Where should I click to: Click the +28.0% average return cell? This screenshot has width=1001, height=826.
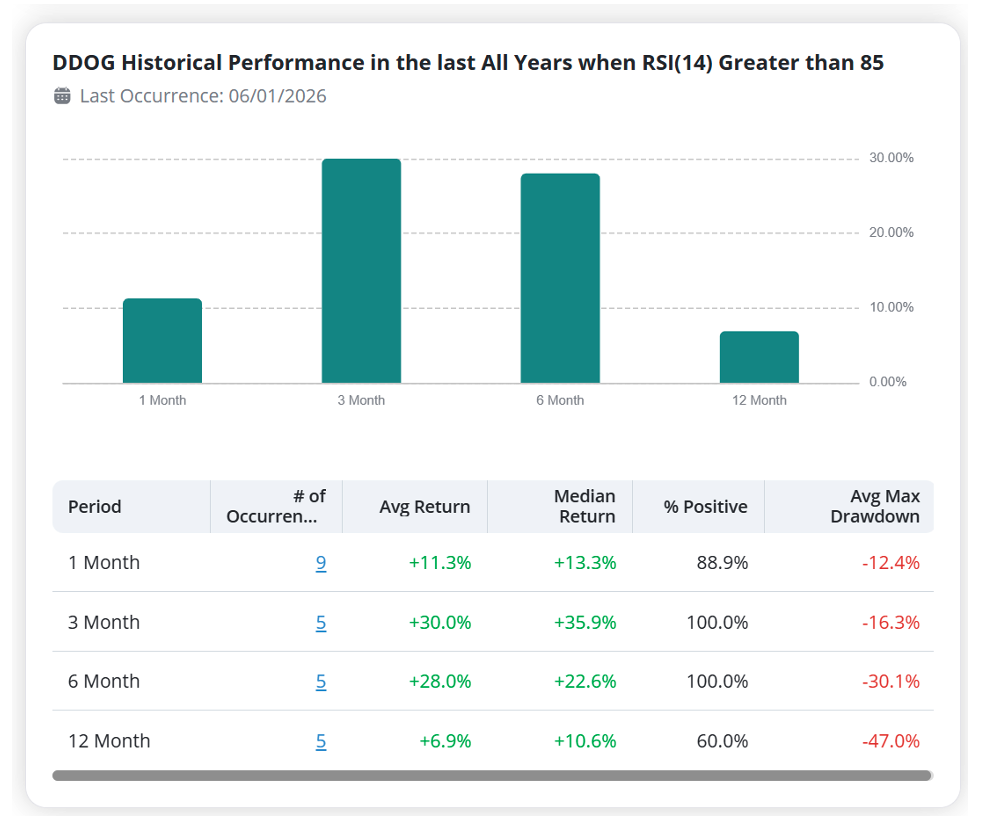(x=440, y=682)
